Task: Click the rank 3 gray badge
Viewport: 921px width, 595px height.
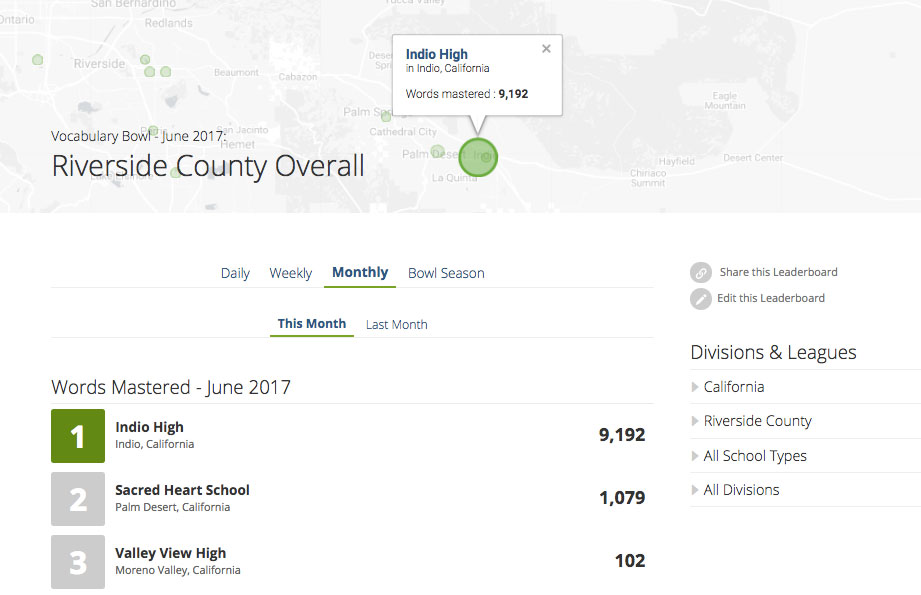Action: 78,561
